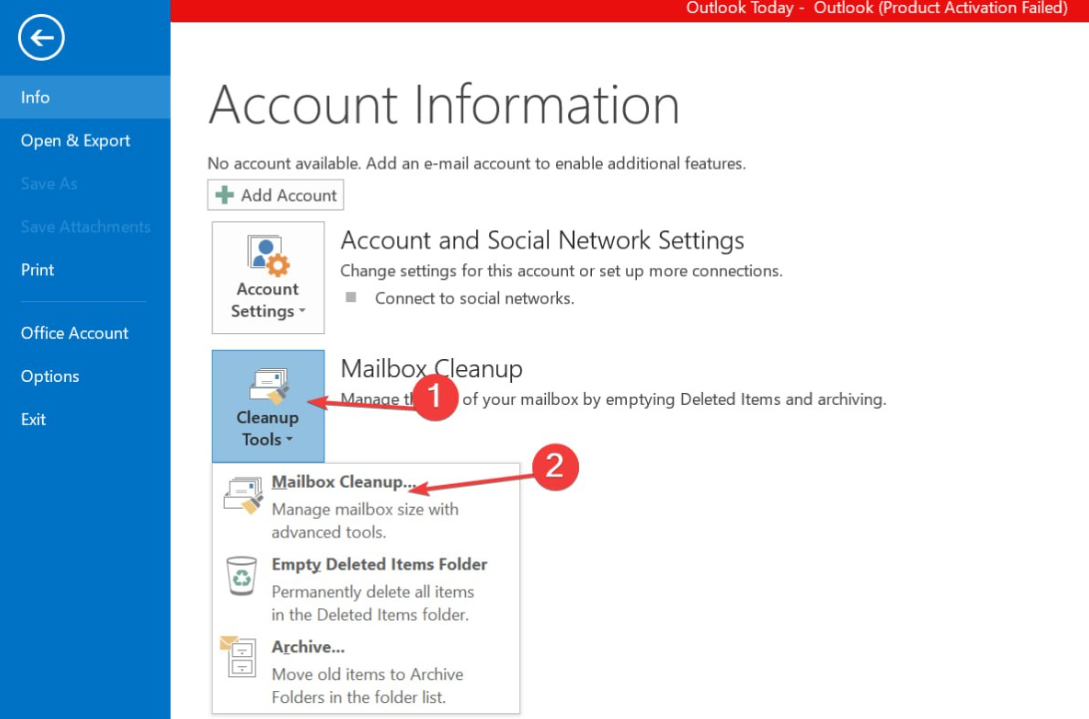Click 'Move old items to Archive' description
The height and width of the screenshot is (719, 1089).
pos(367,686)
